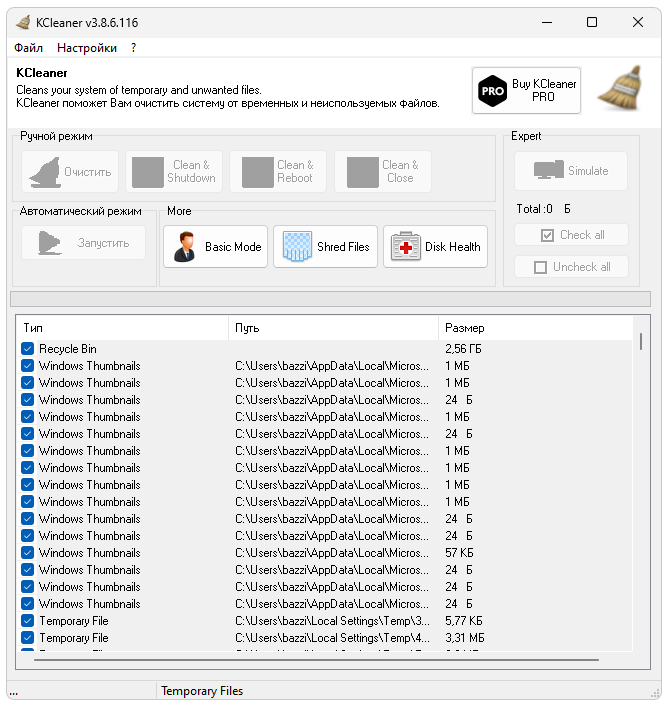The width and height of the screenshot is (667, 705).
Task: Switch to Basic Mode
Action: (x=215, y=247)
